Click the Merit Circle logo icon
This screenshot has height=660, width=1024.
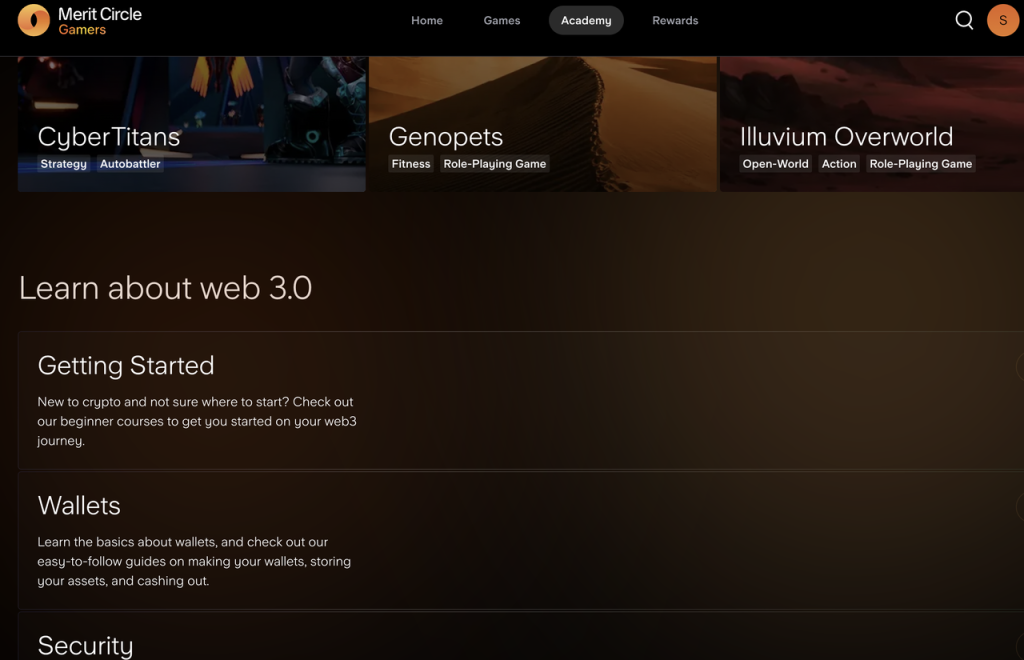click(33, 20)
